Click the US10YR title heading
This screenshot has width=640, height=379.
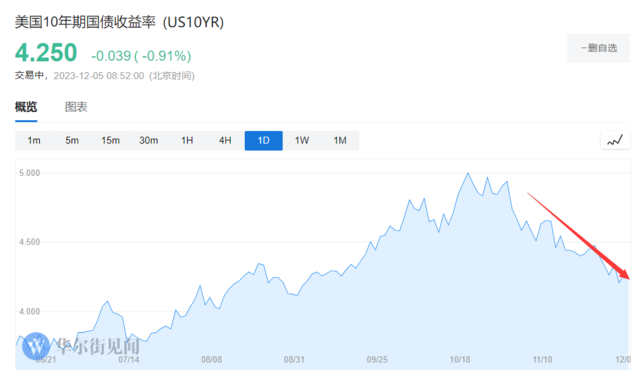[119, 22]
